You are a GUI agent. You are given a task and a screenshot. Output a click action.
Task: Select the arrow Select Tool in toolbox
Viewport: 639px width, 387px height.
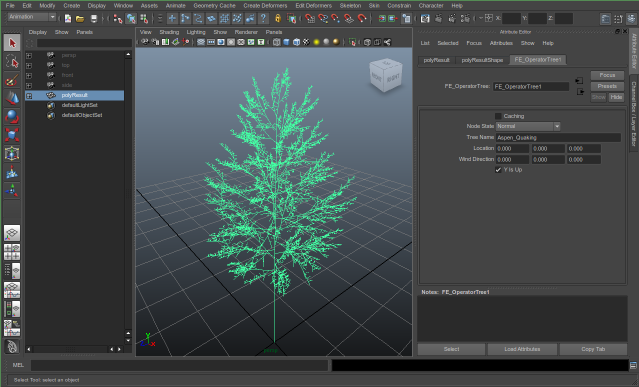coord(12,43)
